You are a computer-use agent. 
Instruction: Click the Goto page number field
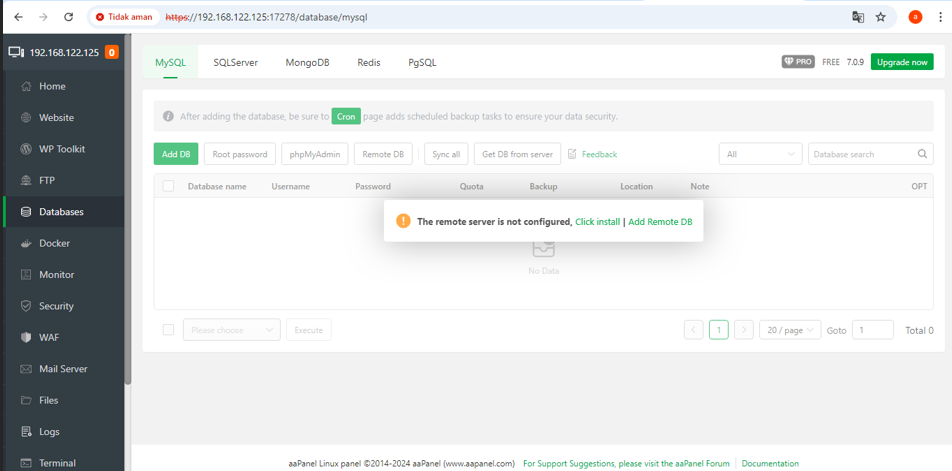point(873,330)
